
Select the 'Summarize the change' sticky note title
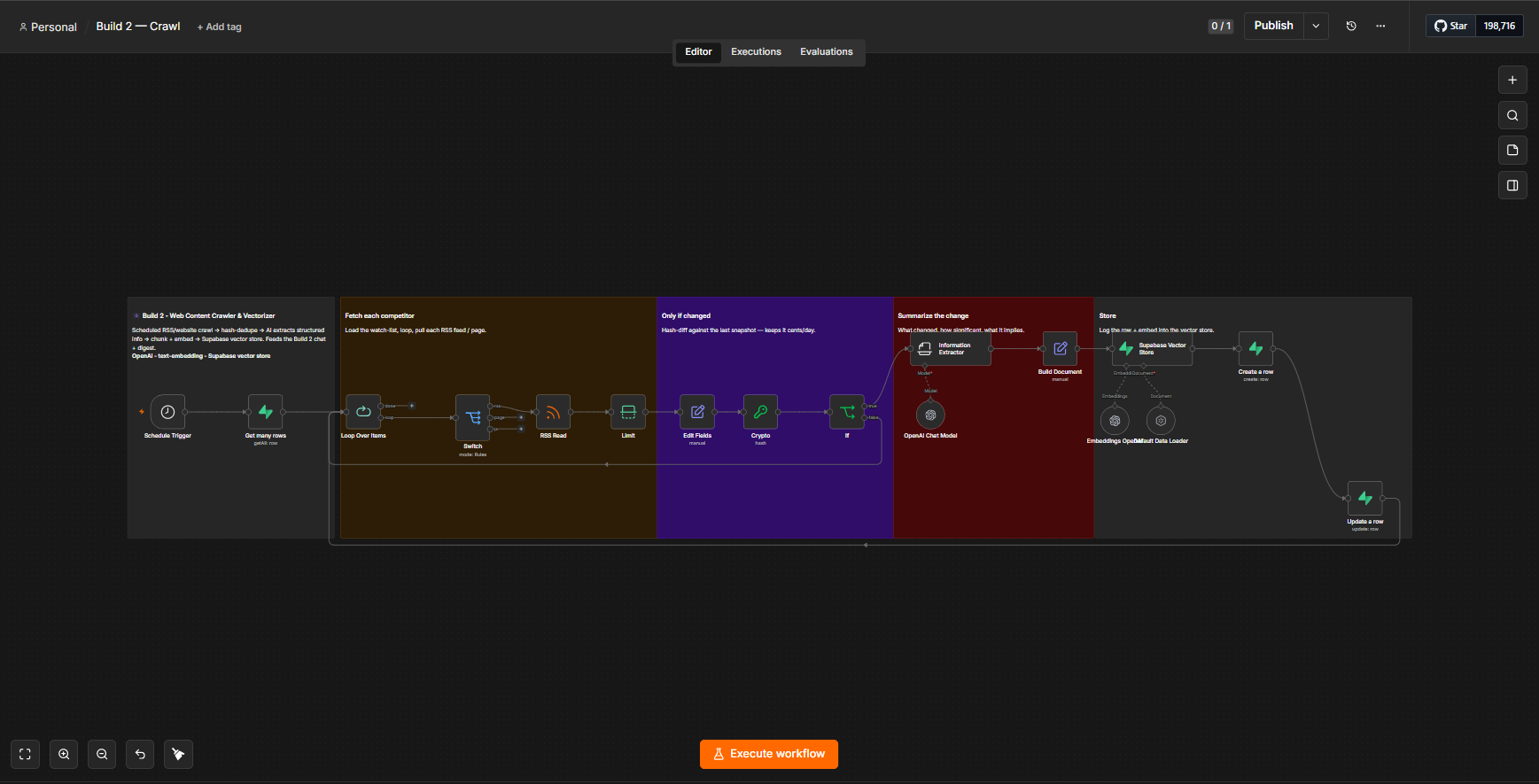pyautogui.click(x=933, y=315)
